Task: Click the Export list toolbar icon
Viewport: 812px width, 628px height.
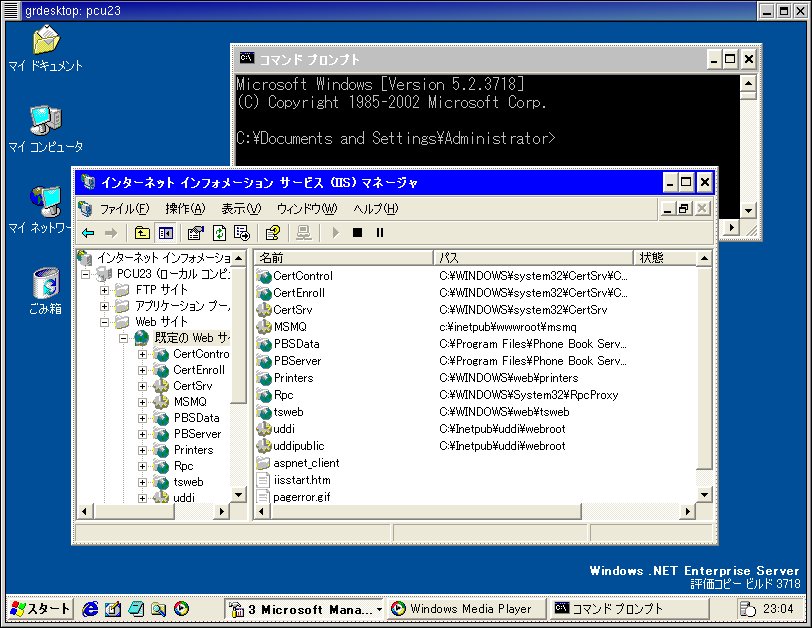Action: click(241, 233)
